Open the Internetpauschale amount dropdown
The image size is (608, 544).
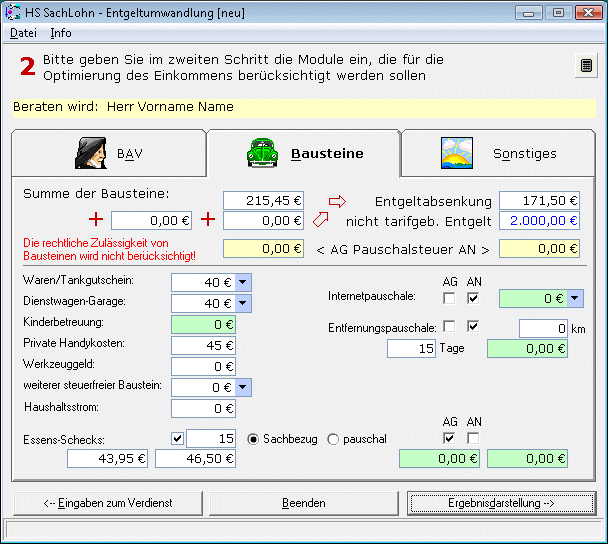[575, 298]
